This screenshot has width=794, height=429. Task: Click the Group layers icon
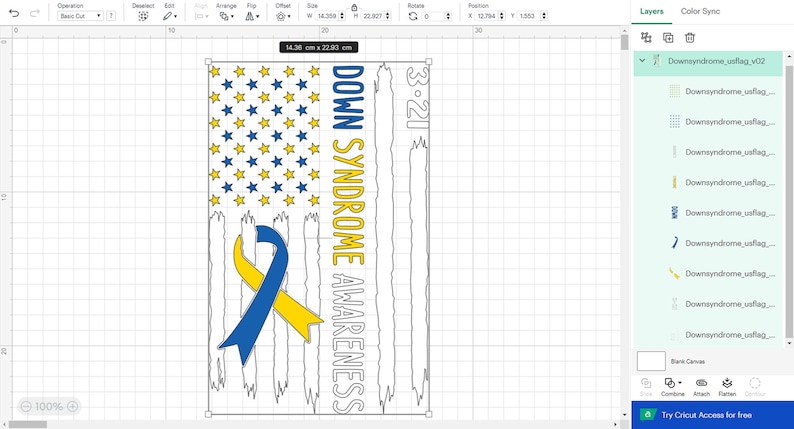pos(646,37)
